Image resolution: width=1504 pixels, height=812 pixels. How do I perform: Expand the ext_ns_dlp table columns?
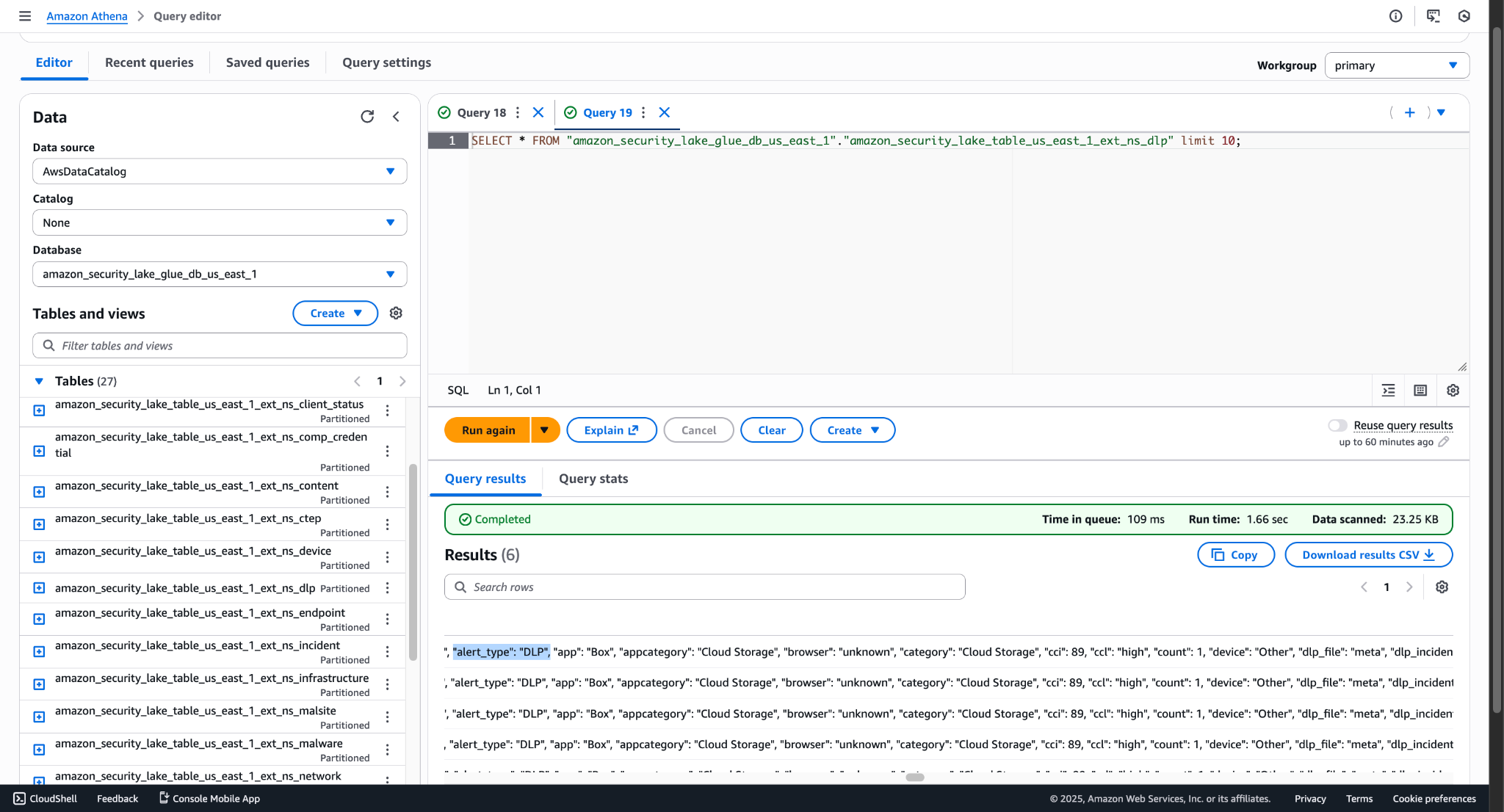point(40,588)
